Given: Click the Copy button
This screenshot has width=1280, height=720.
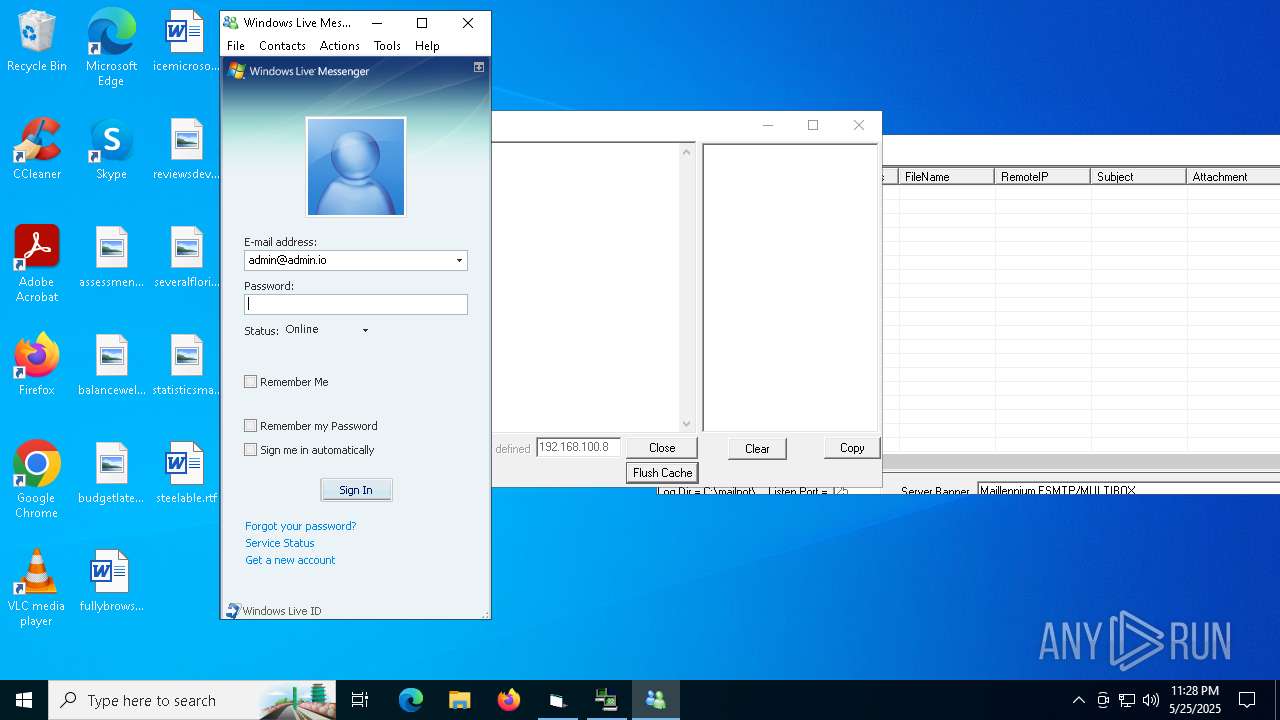Looking at the screenshot, I should [x=852, y=448].
